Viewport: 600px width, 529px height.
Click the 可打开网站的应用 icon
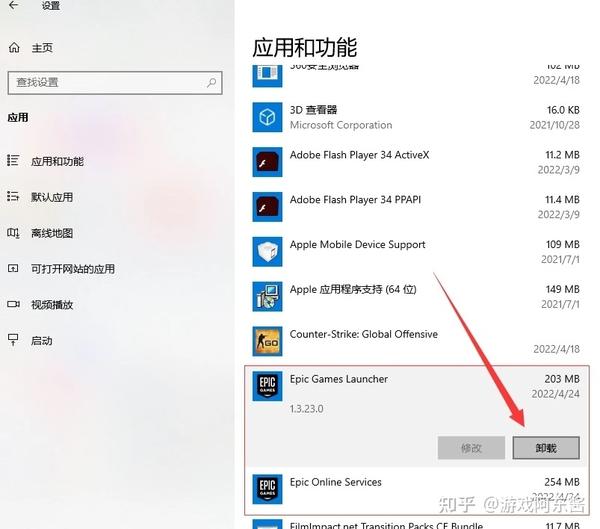pyautogui.click(x=13, y=268)
